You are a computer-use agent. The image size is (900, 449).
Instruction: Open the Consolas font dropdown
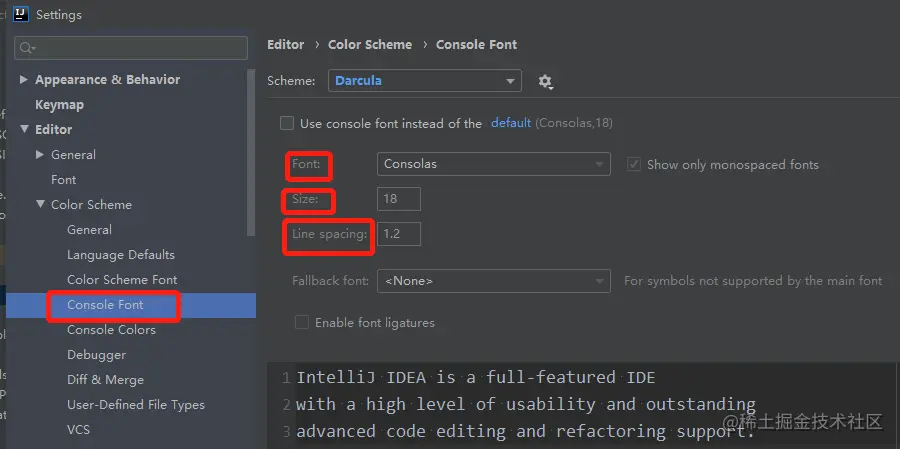point(494,164)
